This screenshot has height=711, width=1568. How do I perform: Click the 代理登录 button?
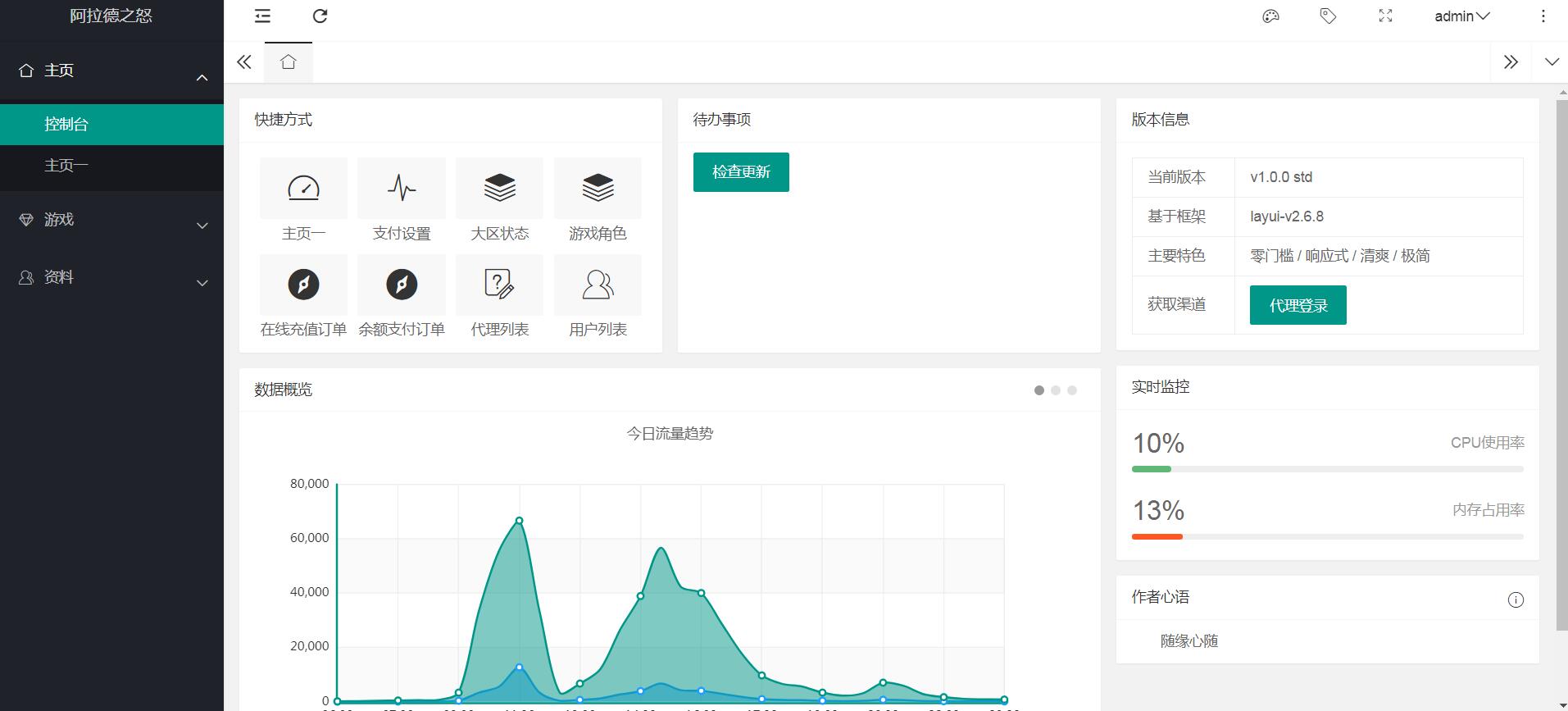coord(1298,305)
